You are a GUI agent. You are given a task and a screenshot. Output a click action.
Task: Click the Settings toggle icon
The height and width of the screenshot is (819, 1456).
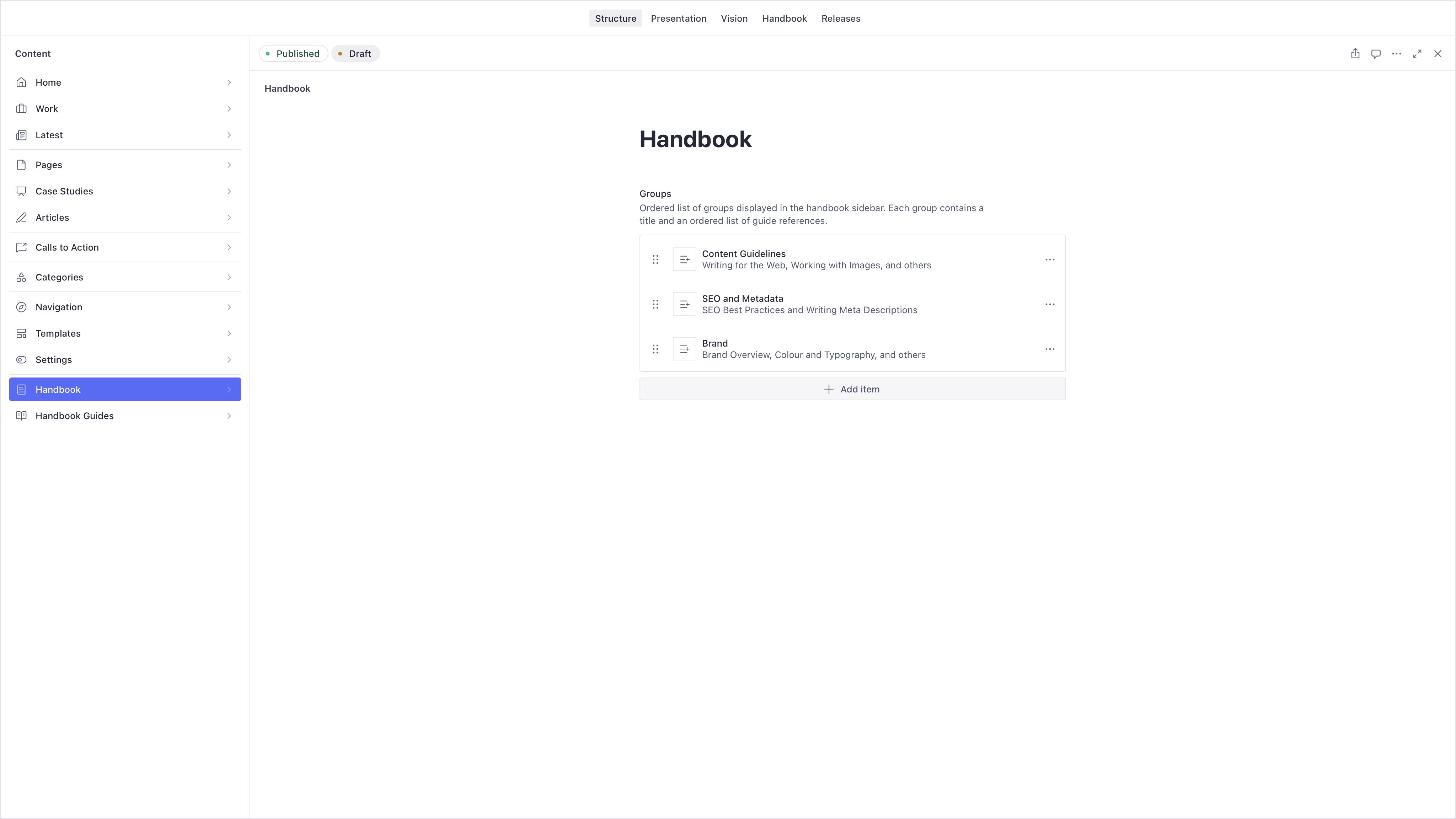pos(21,360)
